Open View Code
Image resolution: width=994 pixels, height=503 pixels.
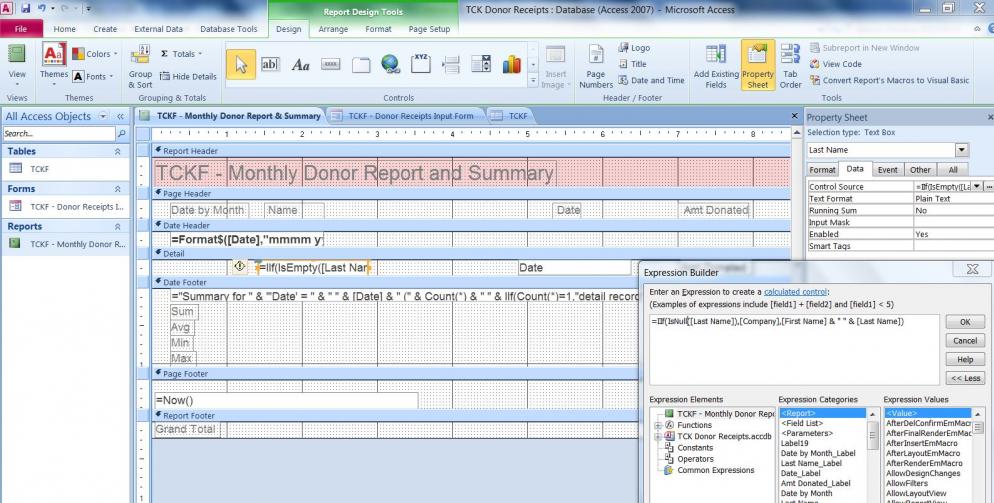pos(836,64)
